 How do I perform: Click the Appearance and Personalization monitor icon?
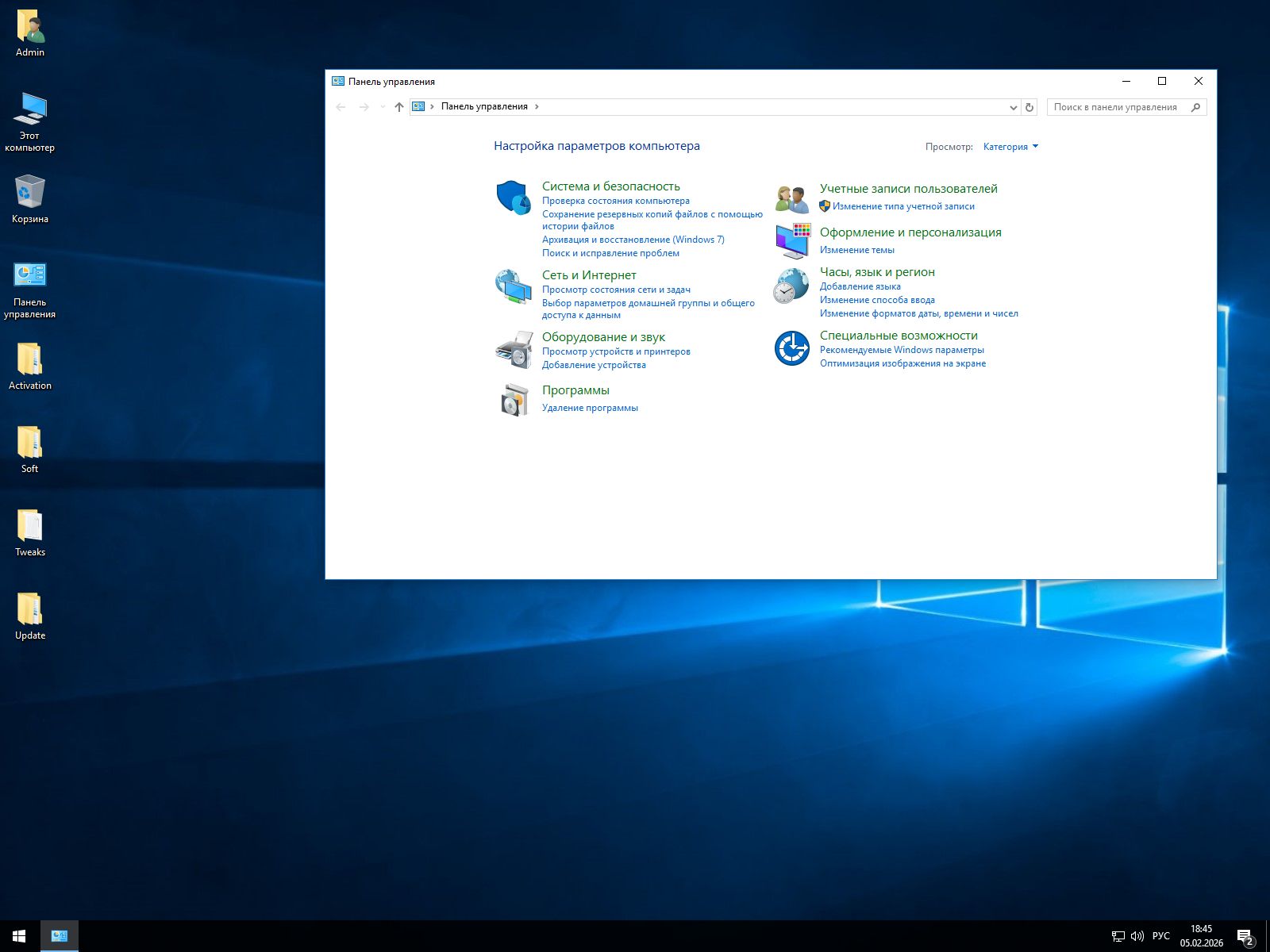click(791, 240)
